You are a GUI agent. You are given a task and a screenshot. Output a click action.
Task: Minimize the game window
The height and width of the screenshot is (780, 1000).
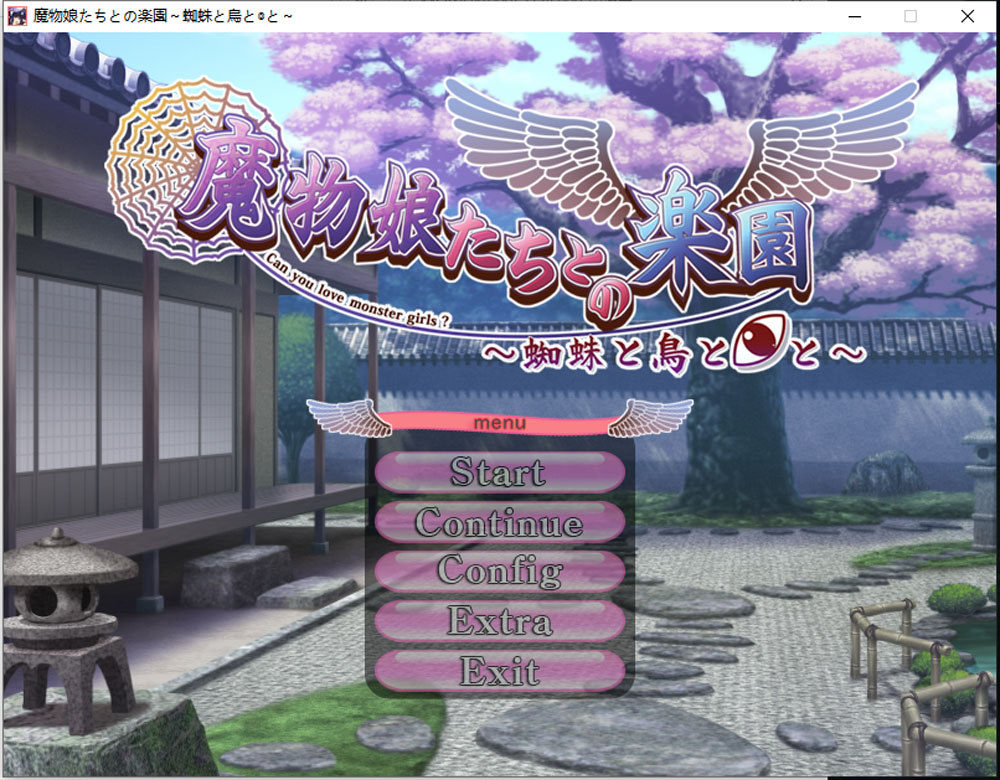855,17
